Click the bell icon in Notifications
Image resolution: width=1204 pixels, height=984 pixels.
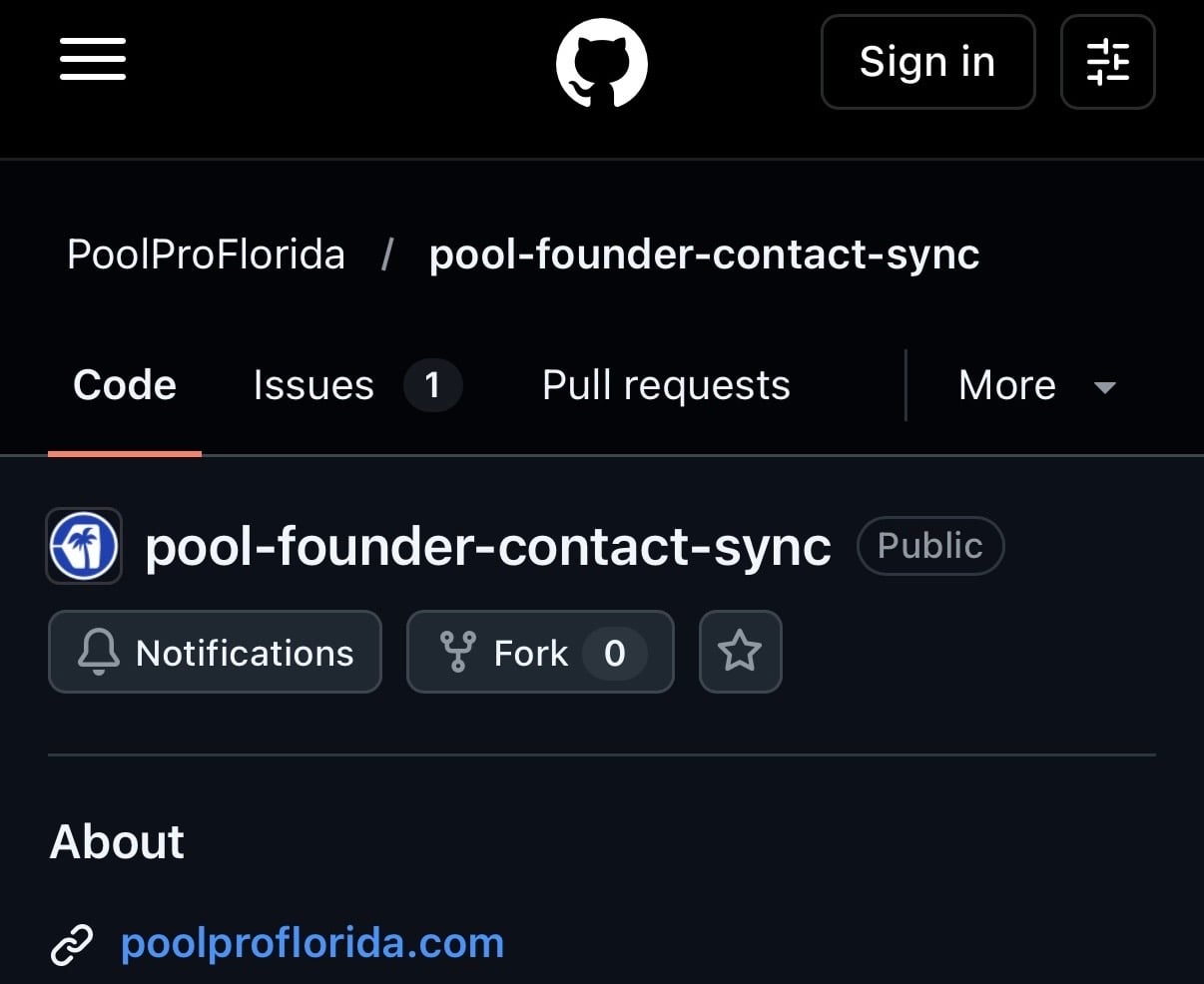tap(98, 653)
